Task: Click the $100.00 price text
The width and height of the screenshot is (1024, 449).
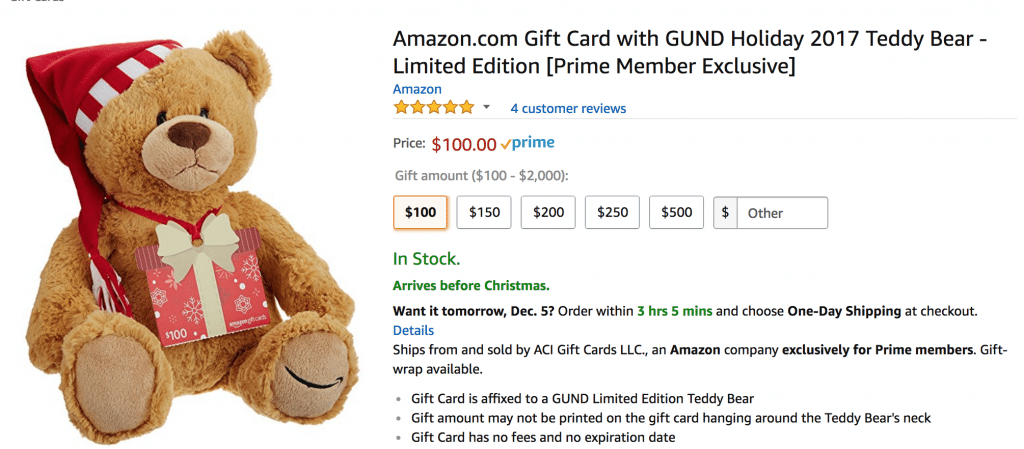Action: point(464,145)
